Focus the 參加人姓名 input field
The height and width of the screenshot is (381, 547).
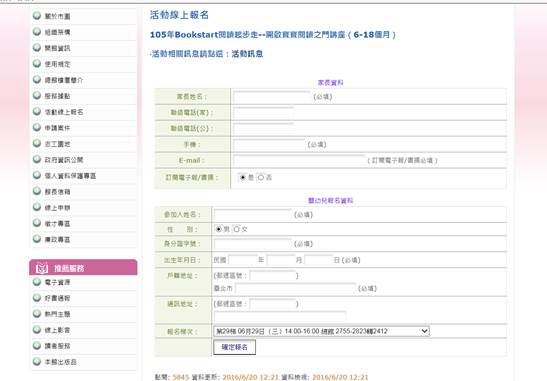coord(253,215)
